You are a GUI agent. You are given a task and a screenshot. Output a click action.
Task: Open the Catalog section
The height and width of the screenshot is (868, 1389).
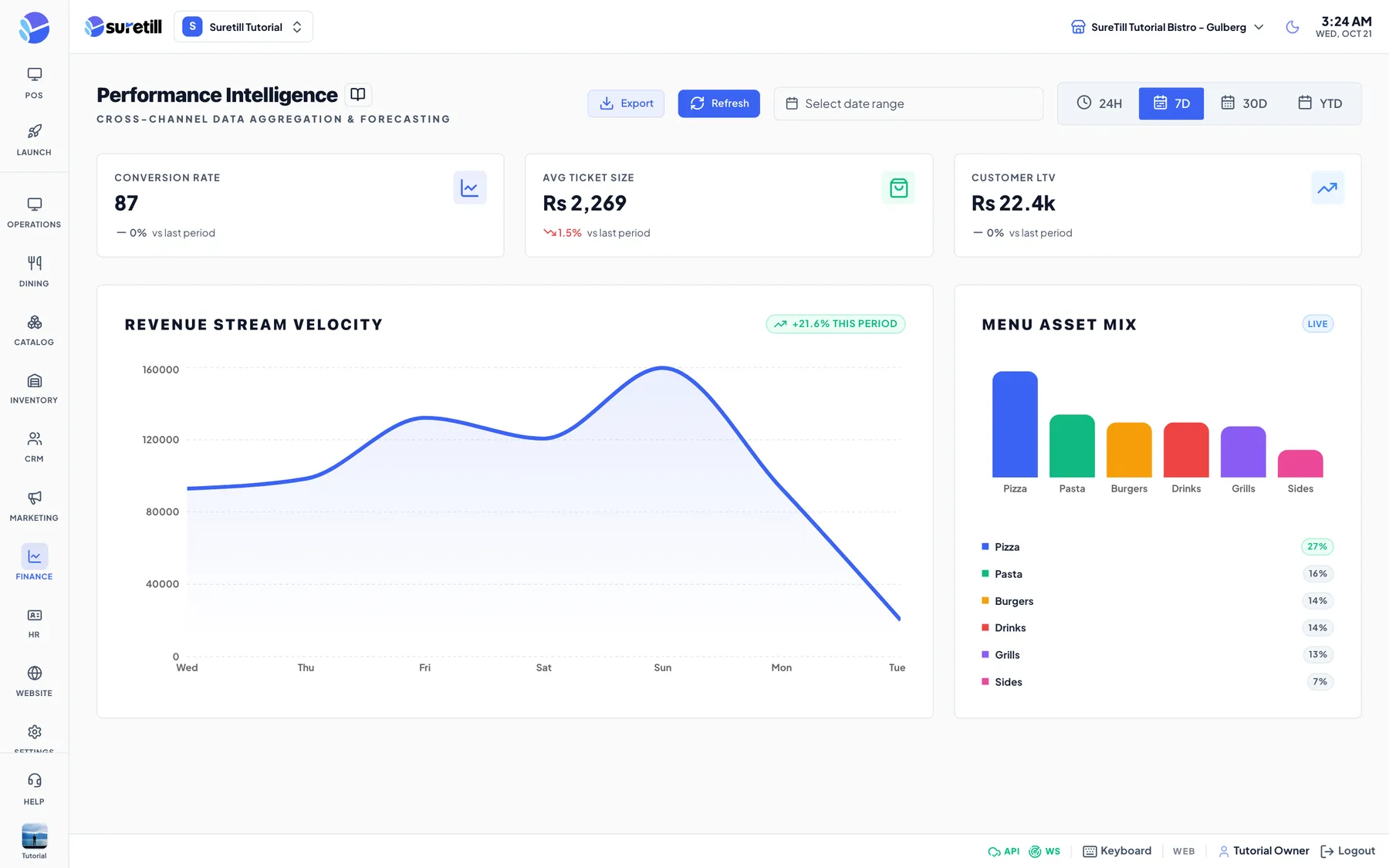(34, 330)
